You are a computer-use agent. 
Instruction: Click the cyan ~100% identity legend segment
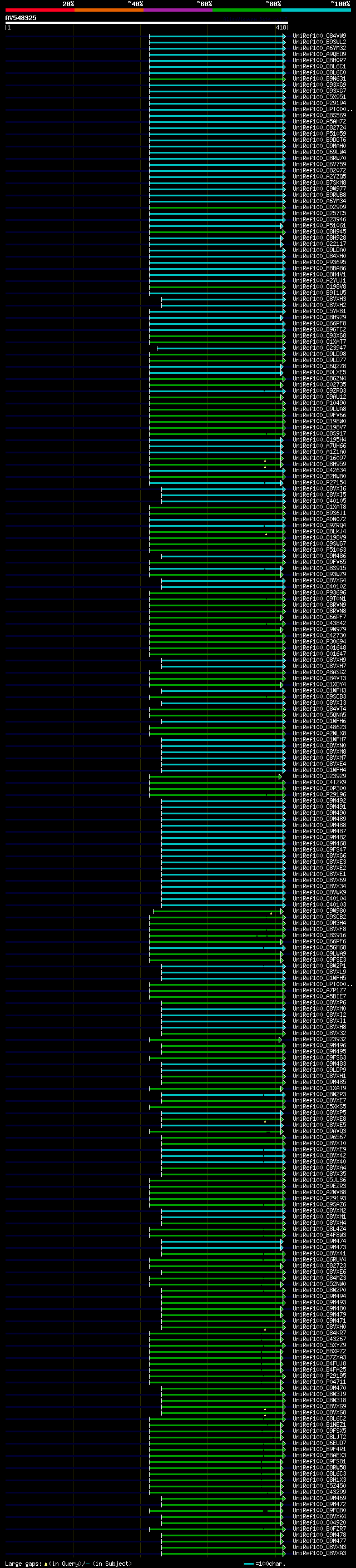(x=316, y=10)
